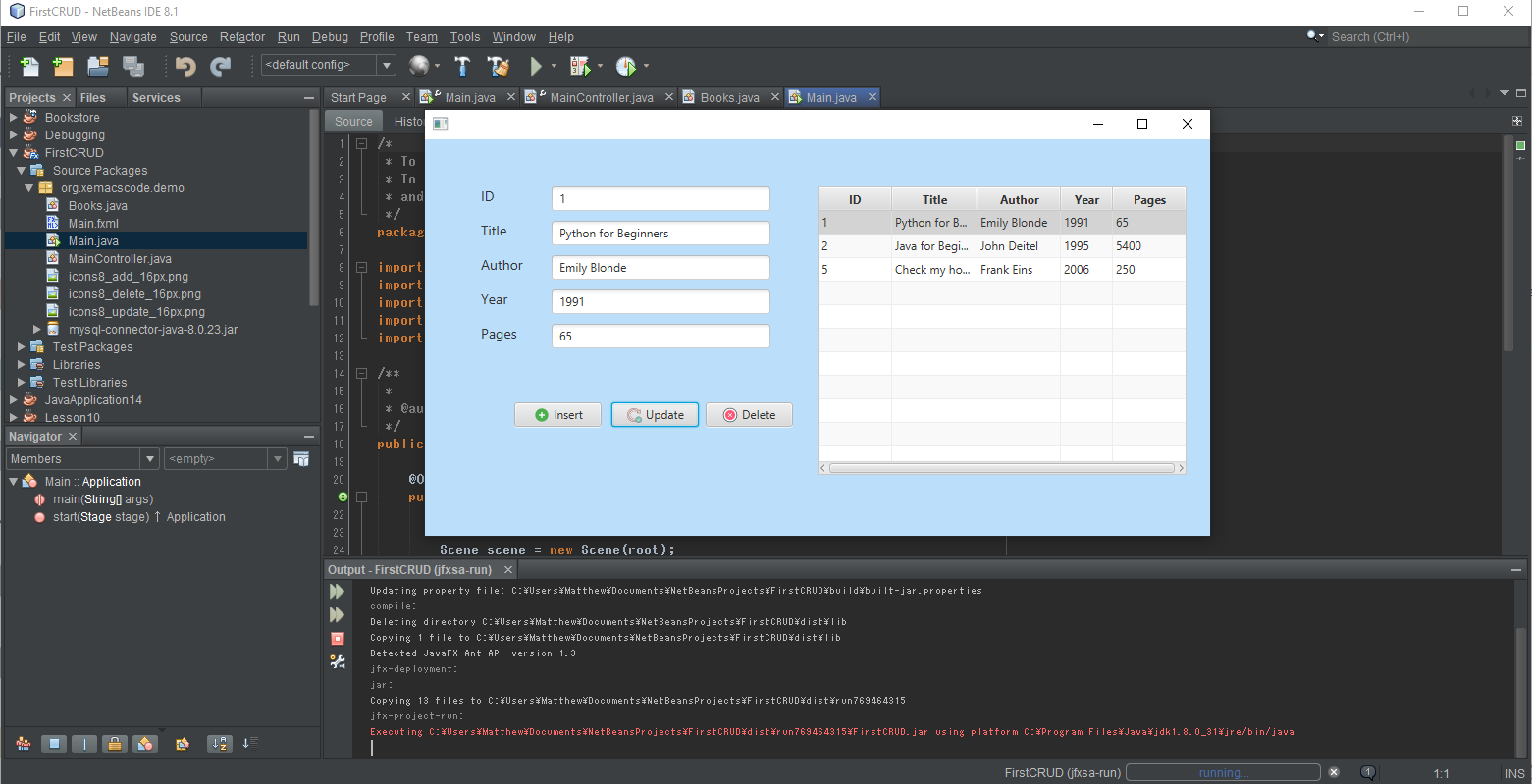Click the table horizontal scrollbar

tap(1002, 468)
